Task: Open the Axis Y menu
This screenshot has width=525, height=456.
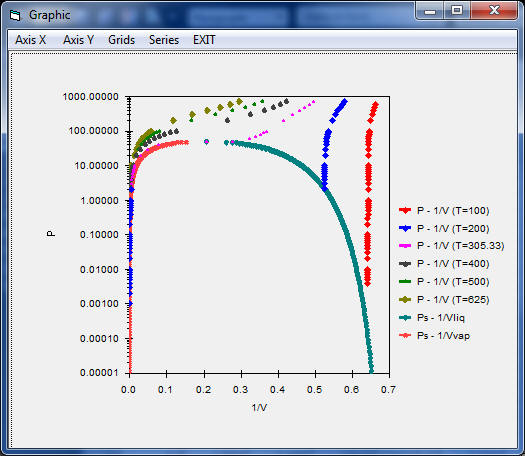Action: pyautogui.click(x=78, y=40)
